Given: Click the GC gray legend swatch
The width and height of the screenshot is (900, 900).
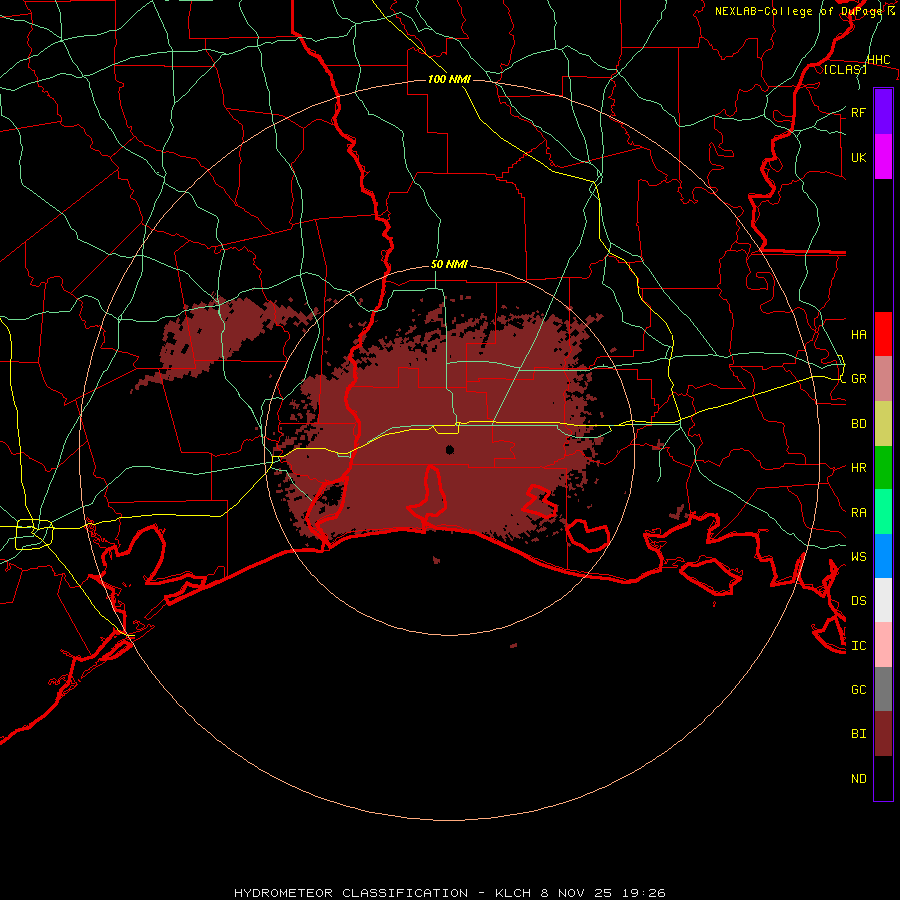Looking at the screenshot, I should pyautogui.click(x=883, y=689).
